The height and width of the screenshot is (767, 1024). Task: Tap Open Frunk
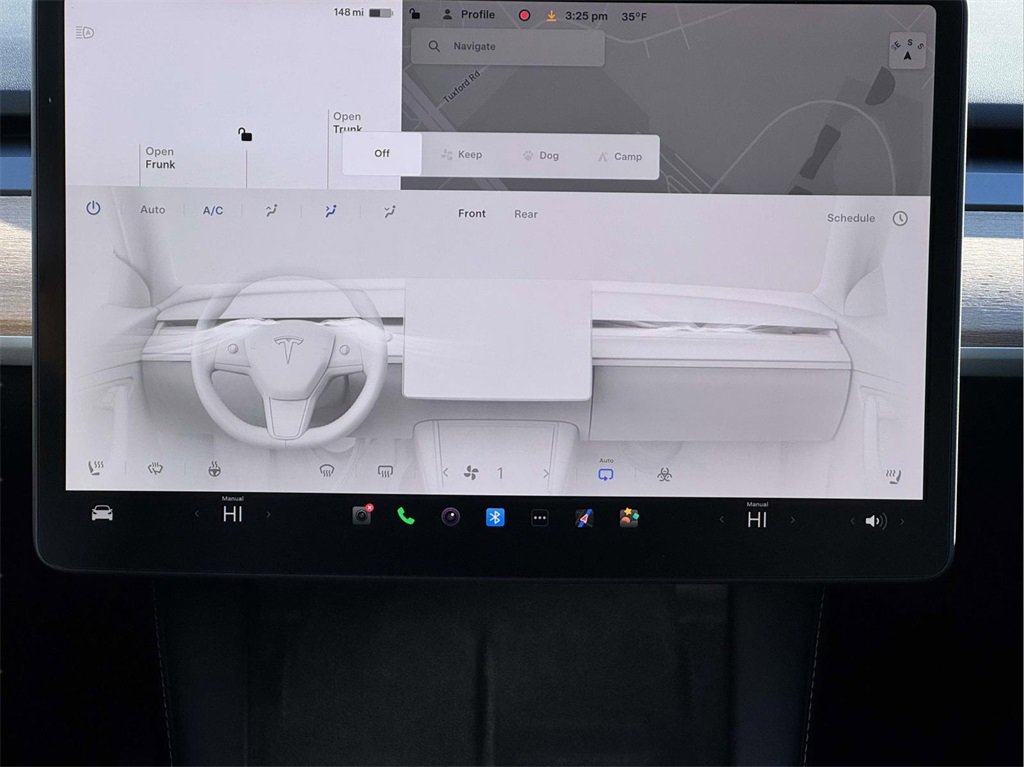[160, 158]
